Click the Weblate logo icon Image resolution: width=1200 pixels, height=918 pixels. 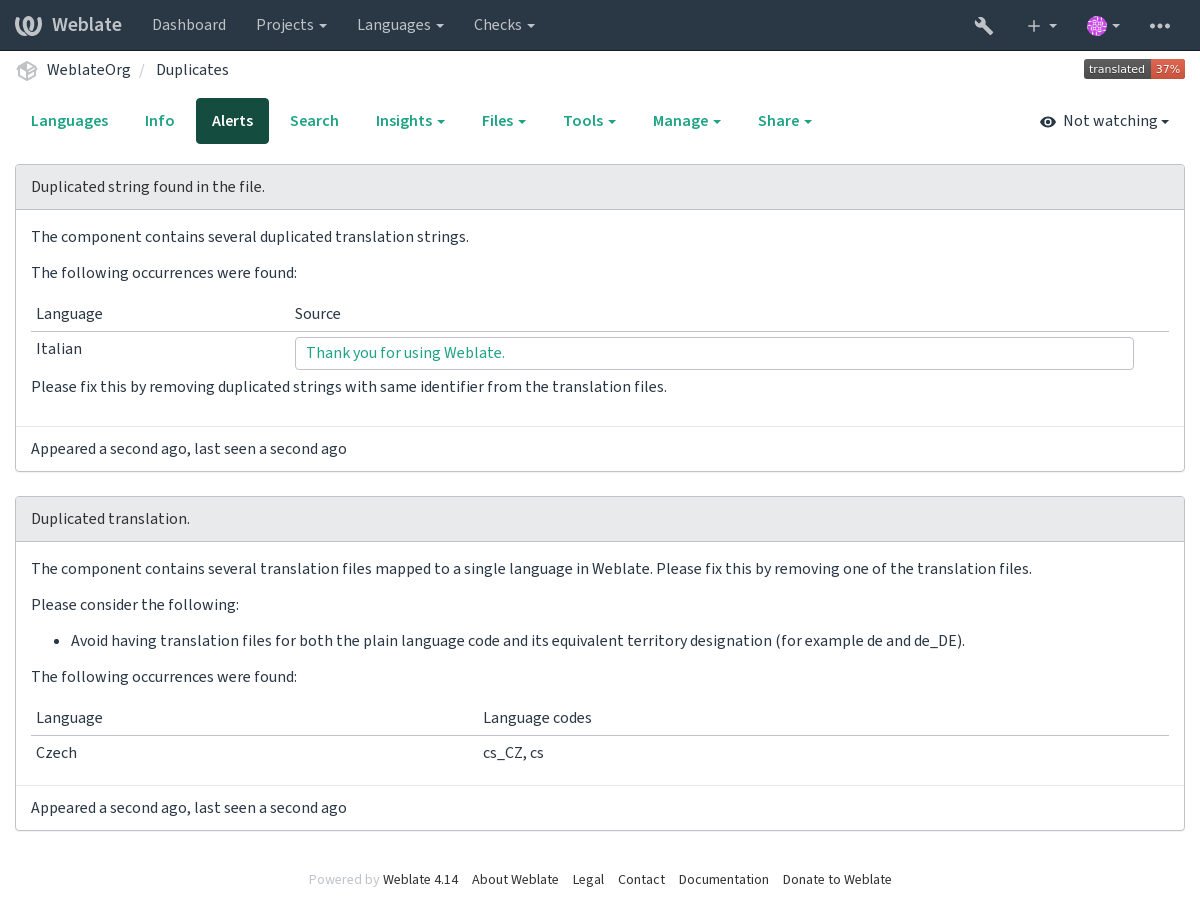(28, 25)
